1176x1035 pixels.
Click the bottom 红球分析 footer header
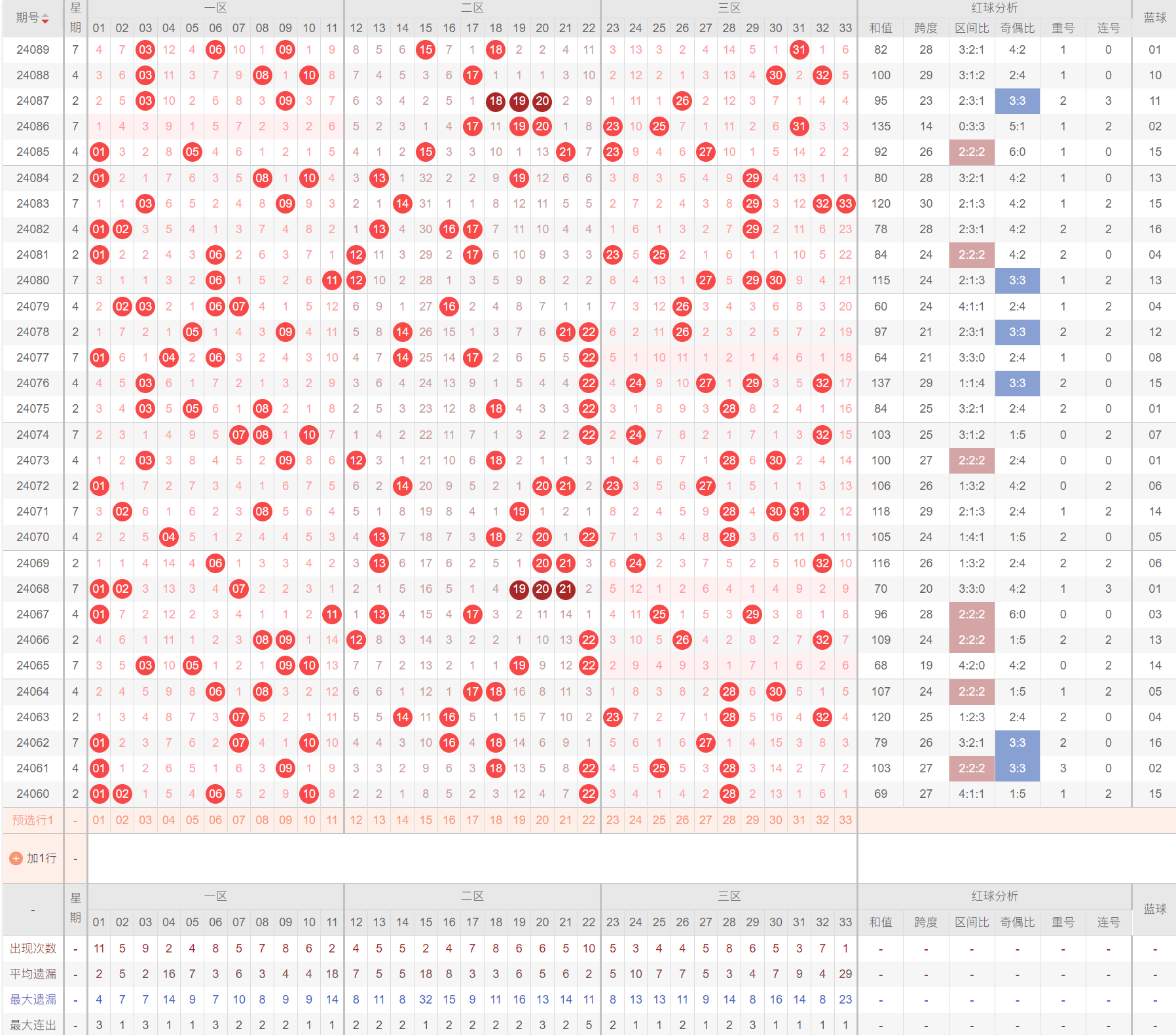[x=995, y=896]
